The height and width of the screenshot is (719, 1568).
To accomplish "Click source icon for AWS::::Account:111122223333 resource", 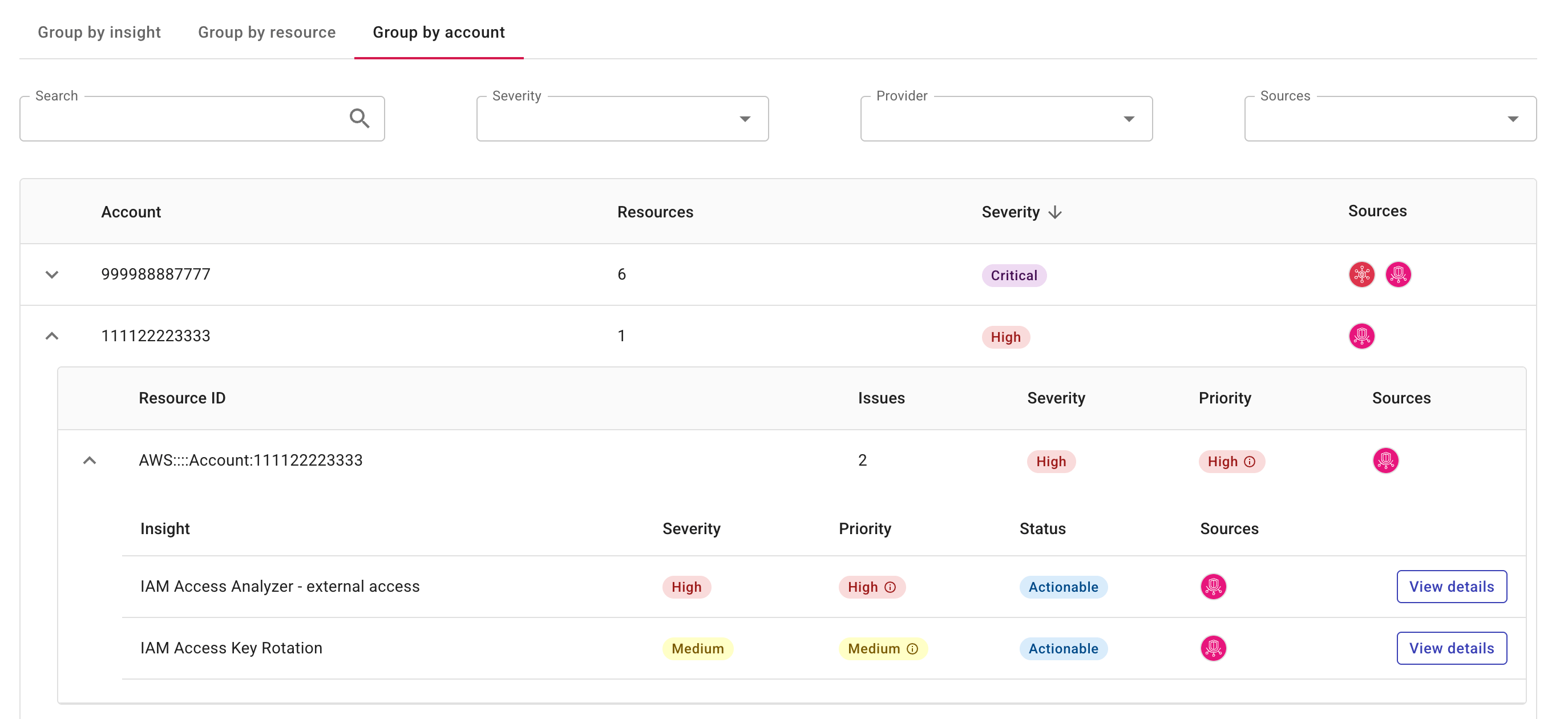I will click(1385, 461).
